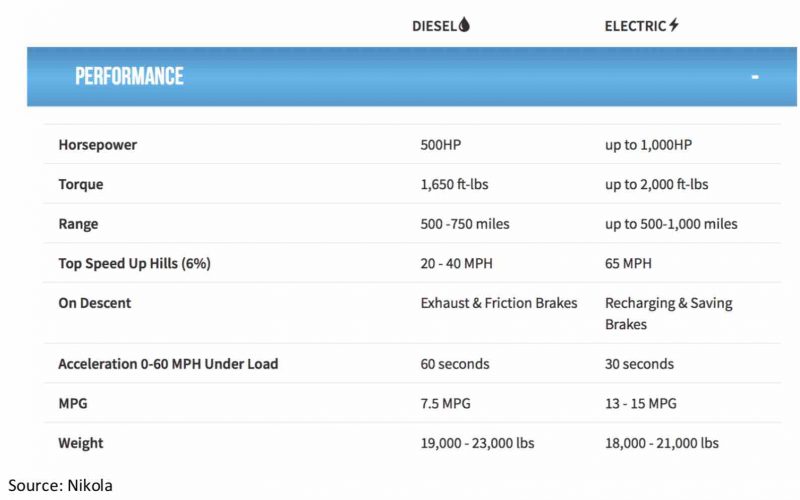The width and height of the screenshot is (800, 500).
Task: Click the PERFORMANCE header bar title
Action: (x=129, y=77)
